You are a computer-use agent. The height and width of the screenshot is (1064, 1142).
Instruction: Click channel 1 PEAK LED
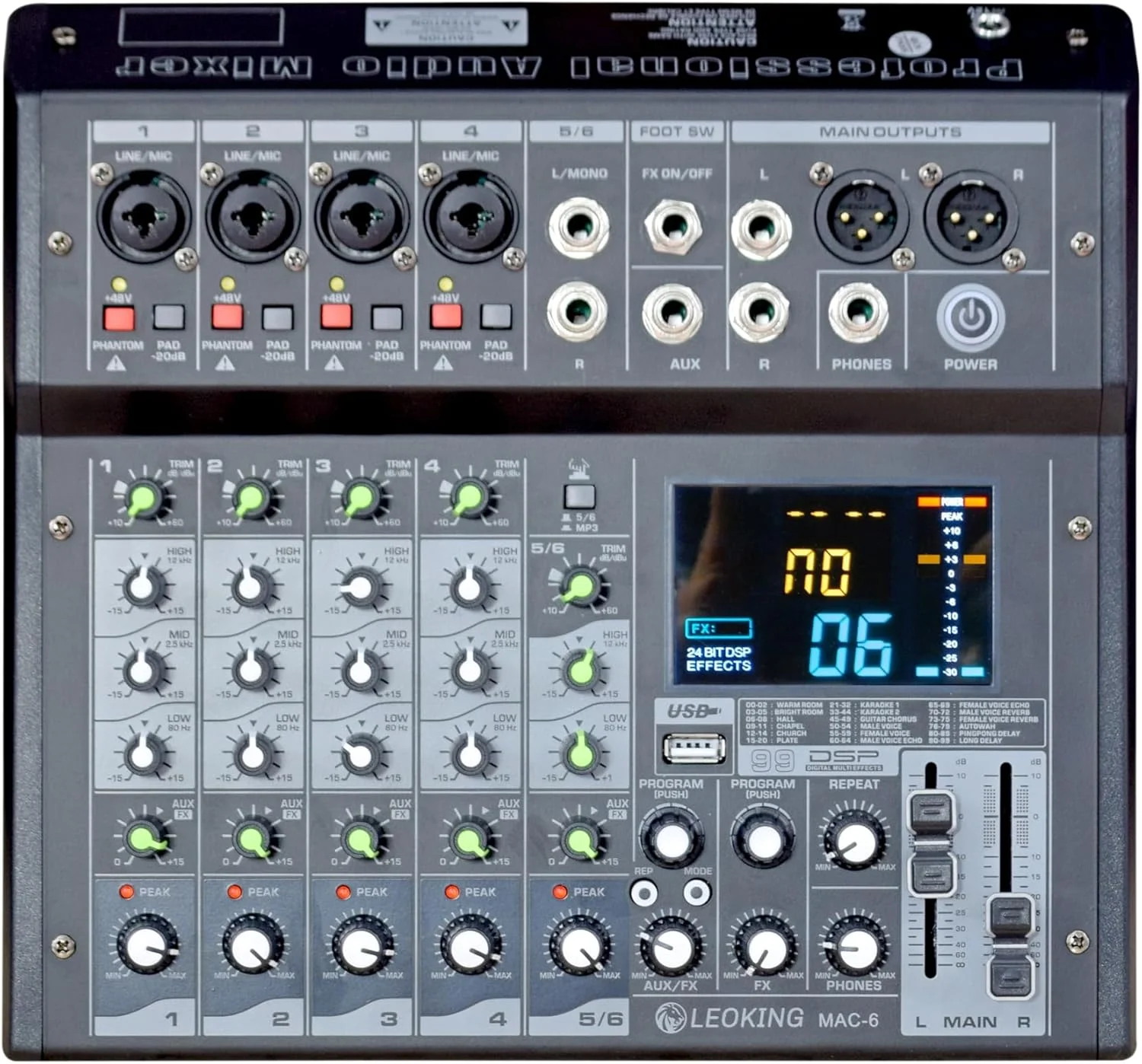pyautogui.click(x=126, y=891)
